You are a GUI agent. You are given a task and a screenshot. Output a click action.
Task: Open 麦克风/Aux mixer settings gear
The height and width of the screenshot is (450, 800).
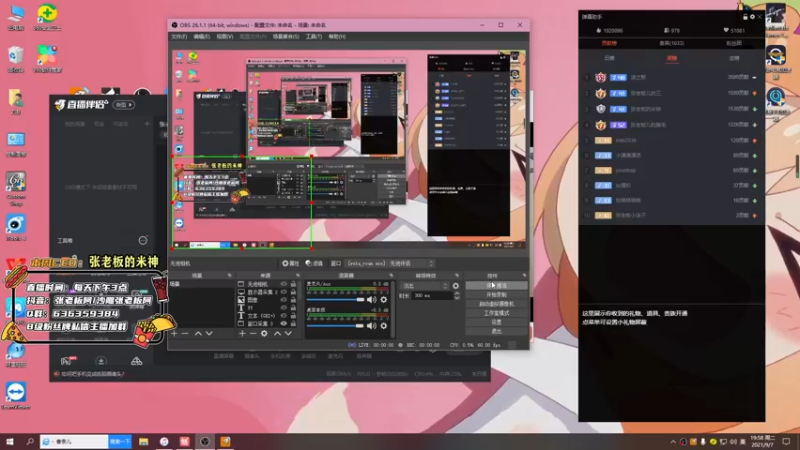(x=384, y=300)
